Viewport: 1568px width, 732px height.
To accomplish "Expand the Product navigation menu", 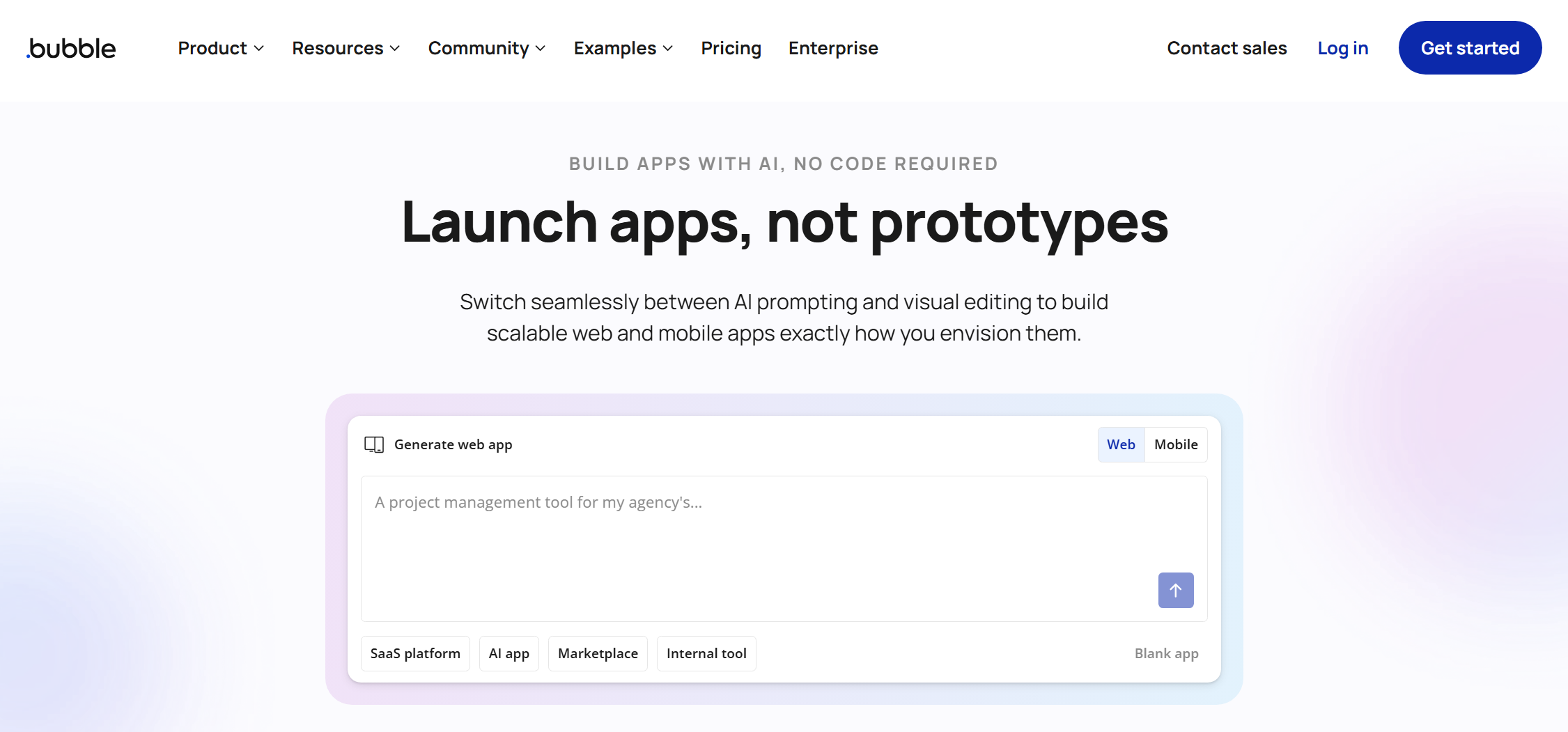I will tap(219, 47).
